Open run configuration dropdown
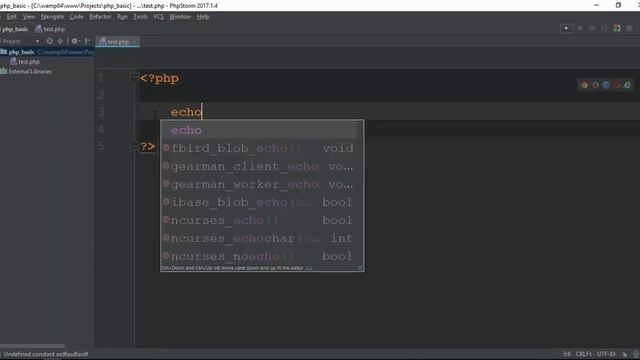The width and height of the screenshot is (640, 360). pyautogui.click(x=566, y=28)
